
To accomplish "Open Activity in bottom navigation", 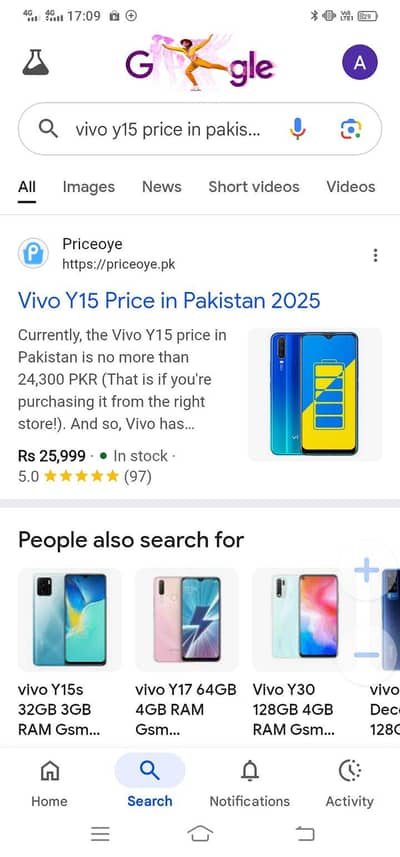I will (350, 784).
